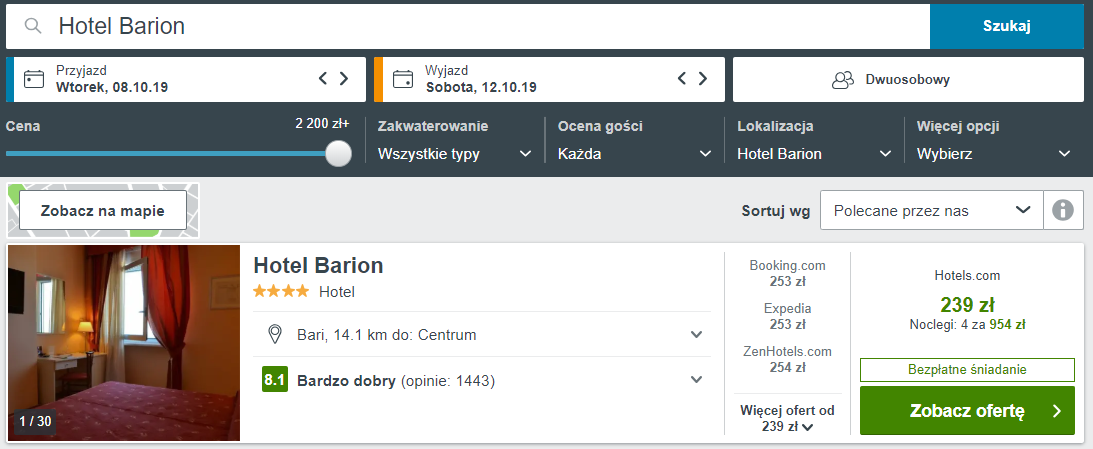Go to previous check-in date
This screenshot has height=449, width=1093.
[x=323, y=78]
